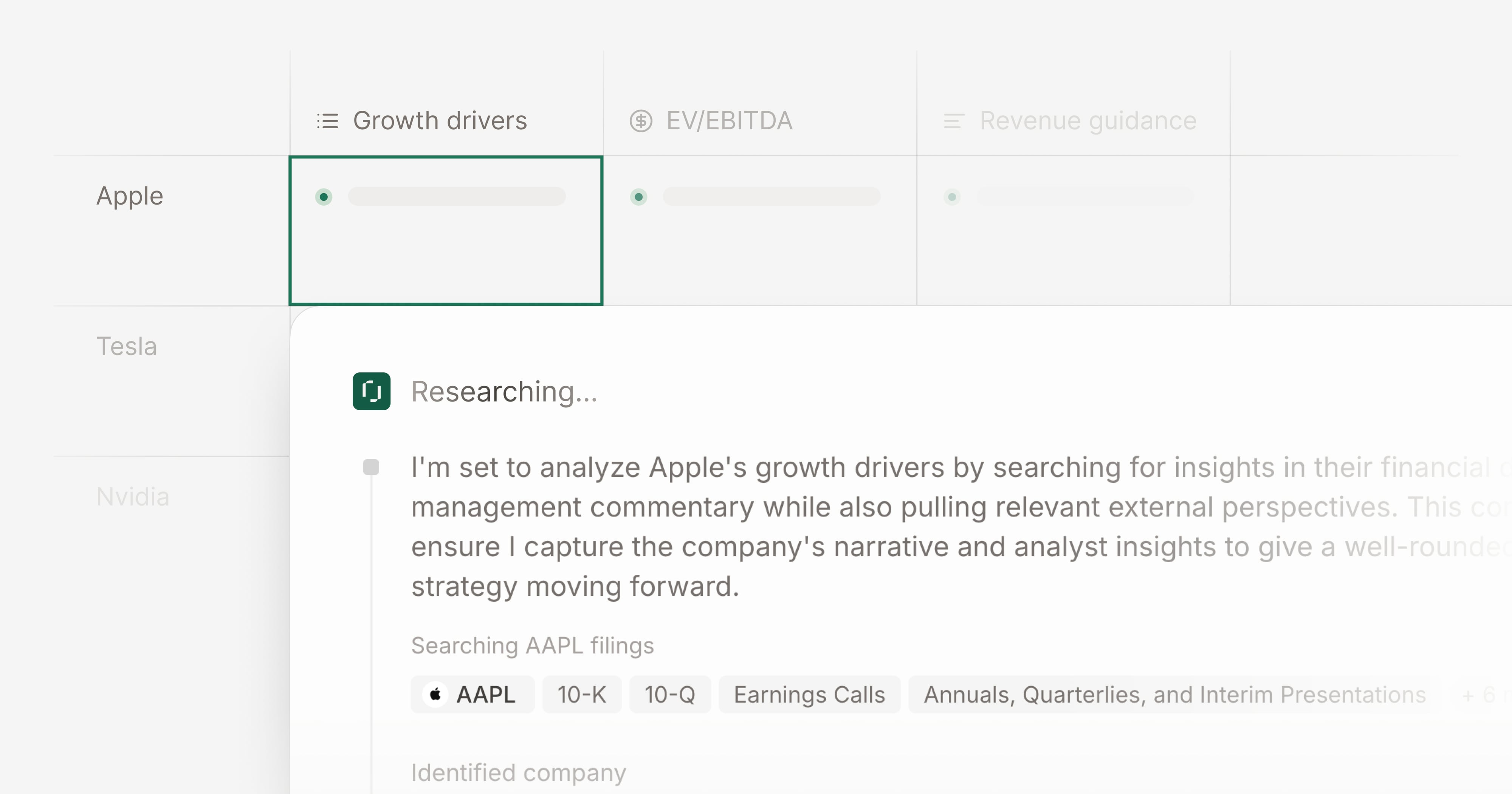Click the green Researching app logo
Viewport: 1512px width, 794px height.
click(372, 391)
